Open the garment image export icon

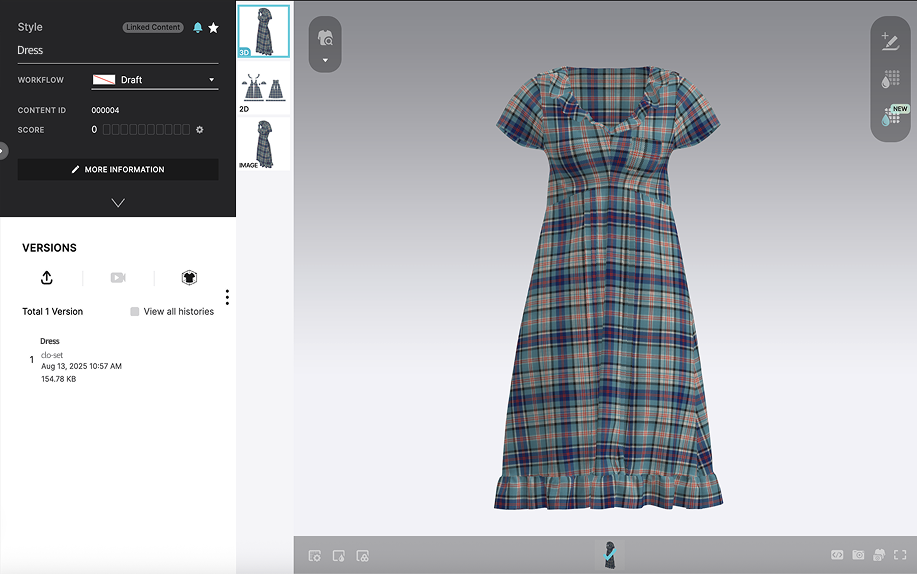[879, 555]
